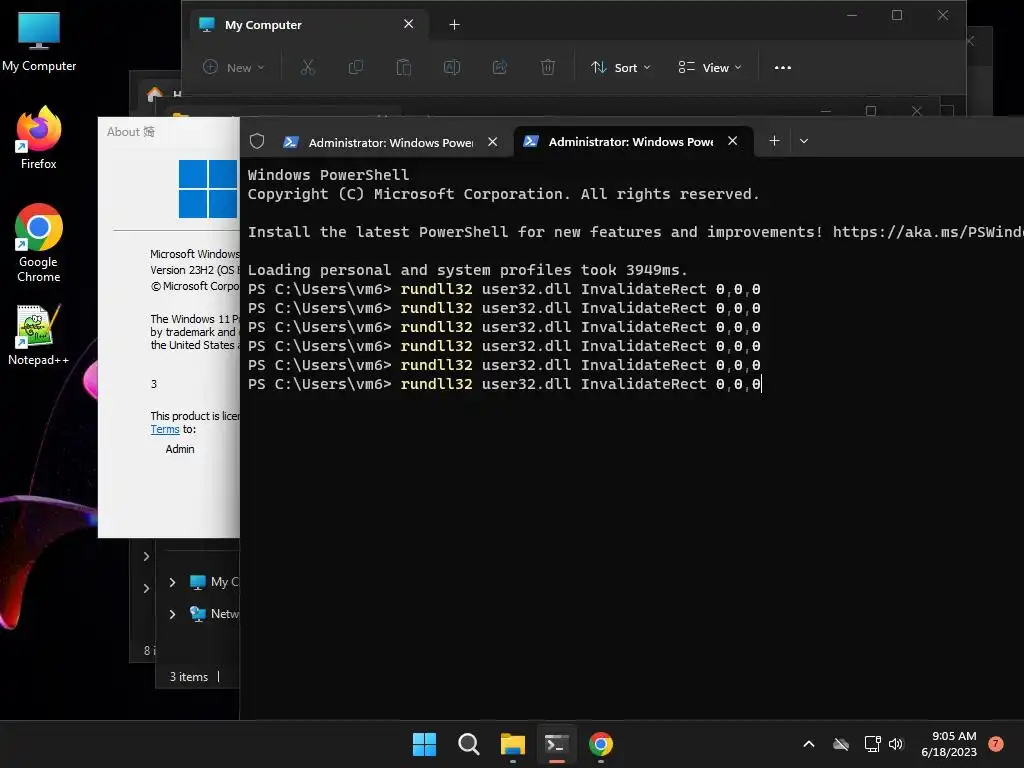Click the shield icon in the terminal tab bar

point(257,142)
